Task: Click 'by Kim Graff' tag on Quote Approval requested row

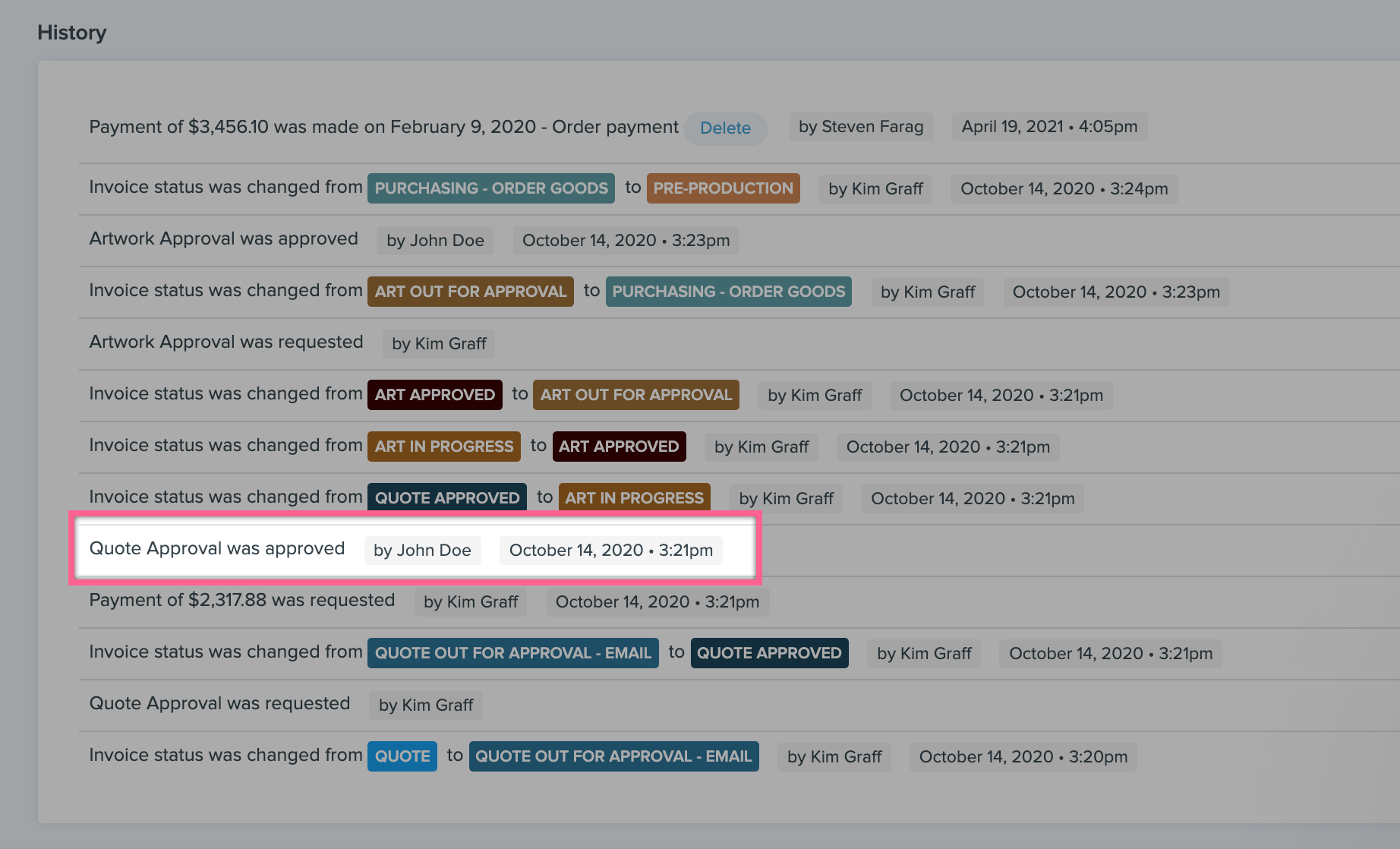Action: [x=426, y=705]
